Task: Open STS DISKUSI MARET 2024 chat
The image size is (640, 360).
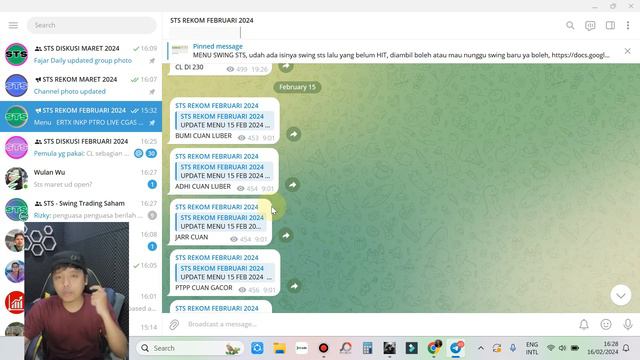Action: point(81,54)
